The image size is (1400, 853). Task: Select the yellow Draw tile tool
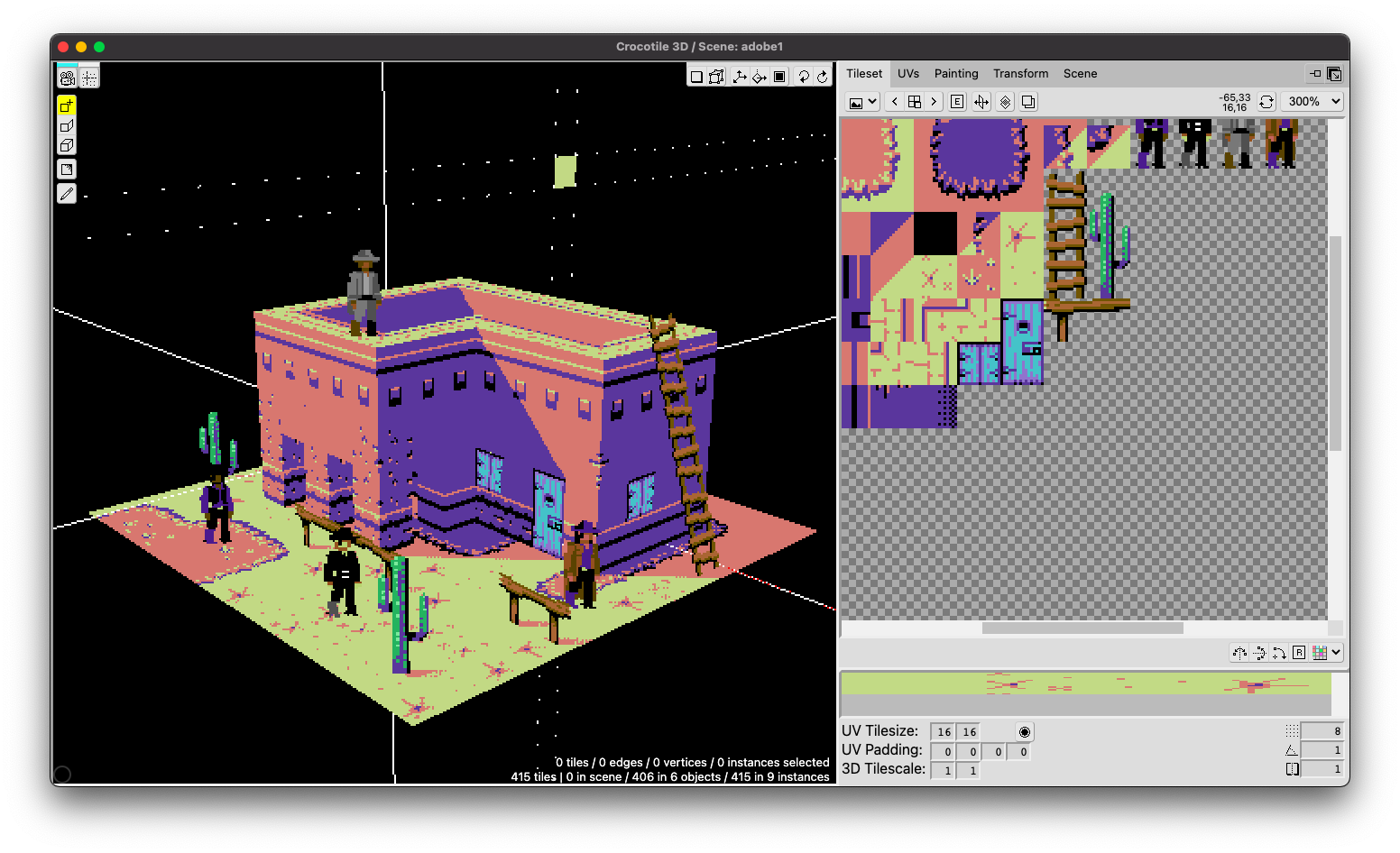point(67,105)
